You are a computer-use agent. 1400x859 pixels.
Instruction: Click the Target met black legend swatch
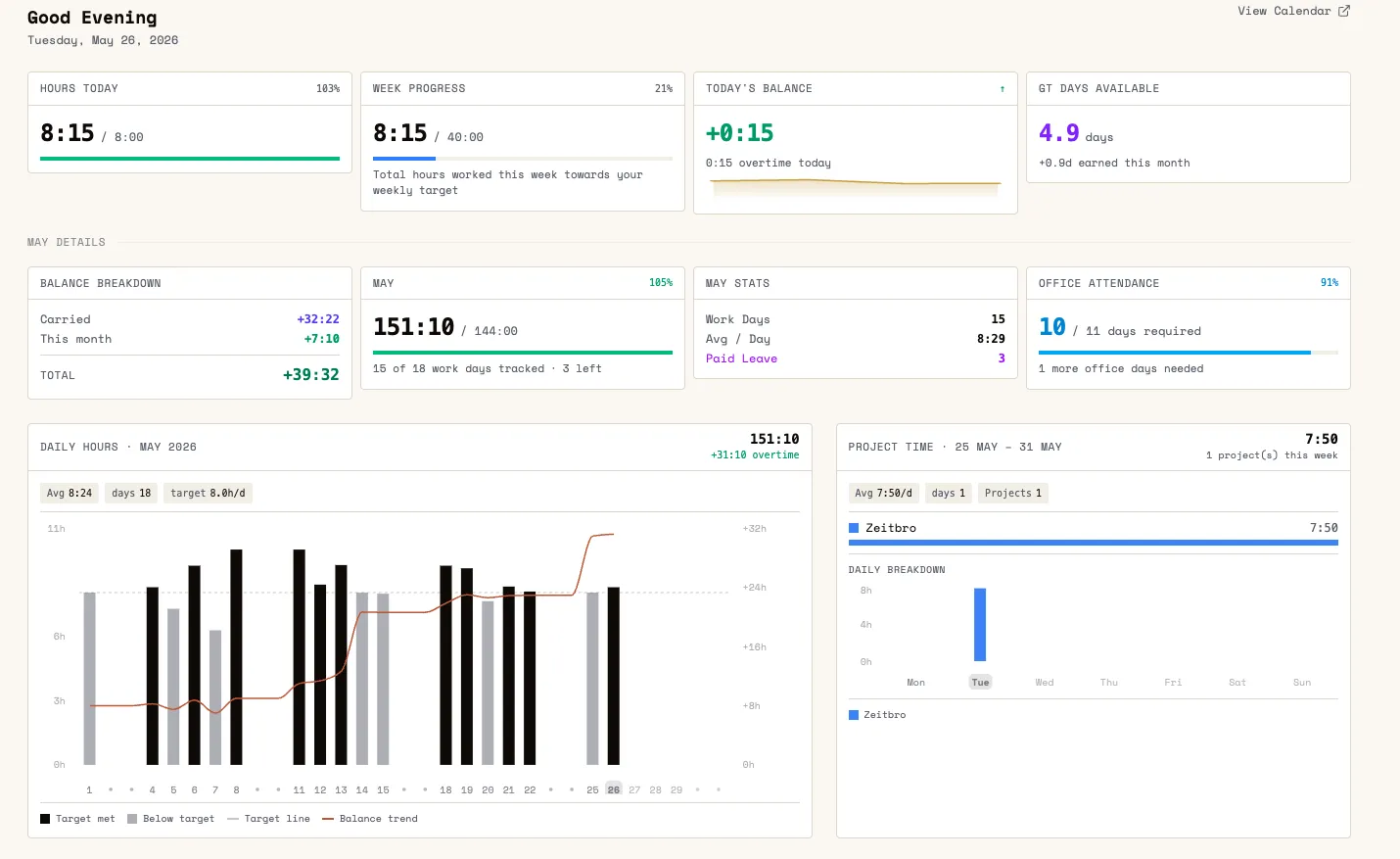click(45, 819)
